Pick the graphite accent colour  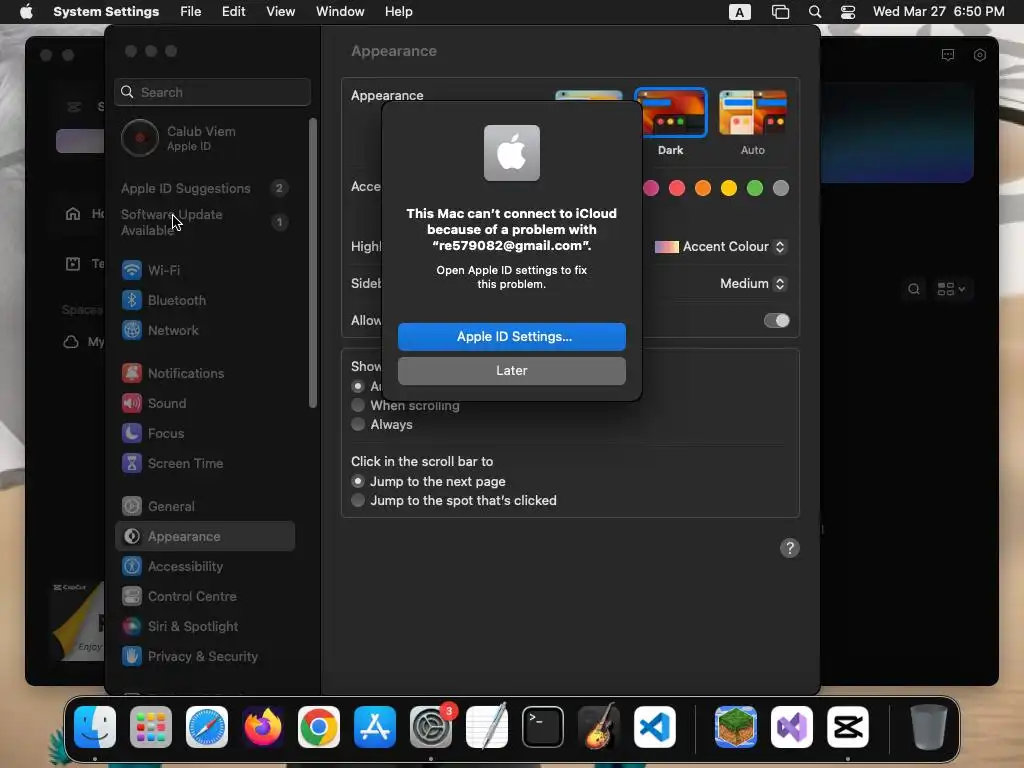[x=780, y=188]
